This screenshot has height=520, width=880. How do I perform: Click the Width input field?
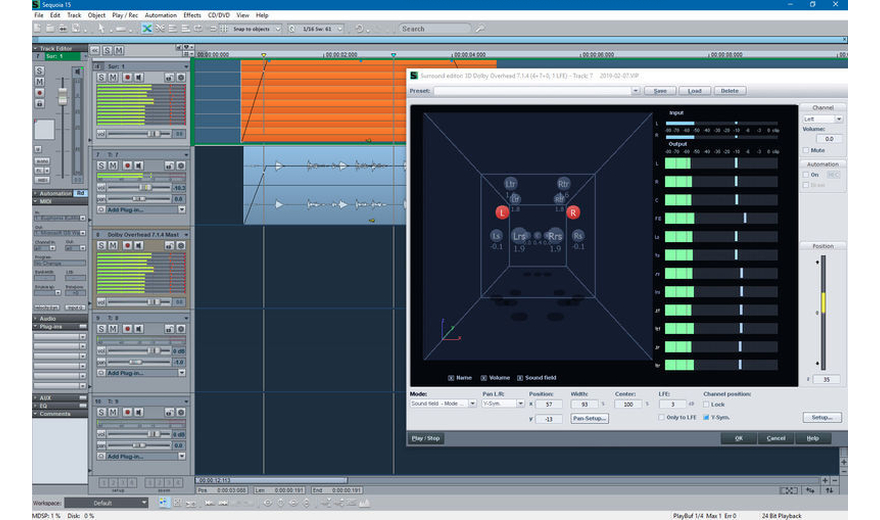click(583, 404)
